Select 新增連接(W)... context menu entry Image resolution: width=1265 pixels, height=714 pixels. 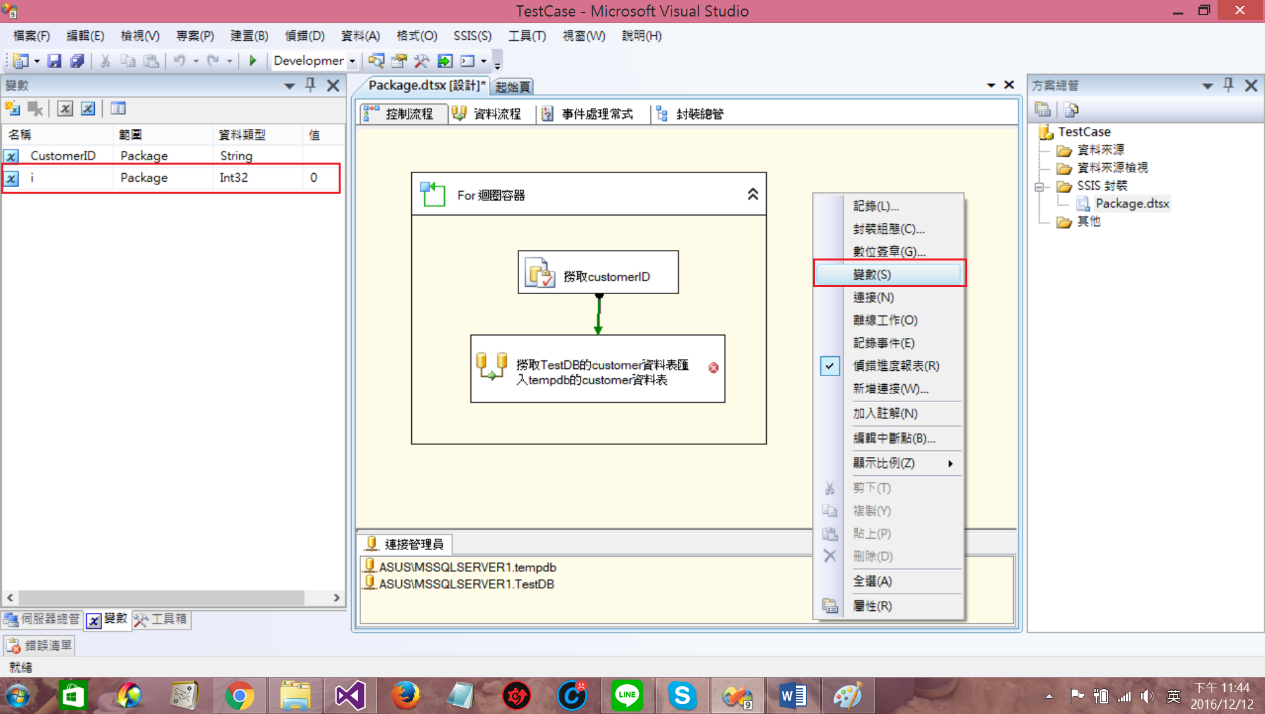click(889, 389)
